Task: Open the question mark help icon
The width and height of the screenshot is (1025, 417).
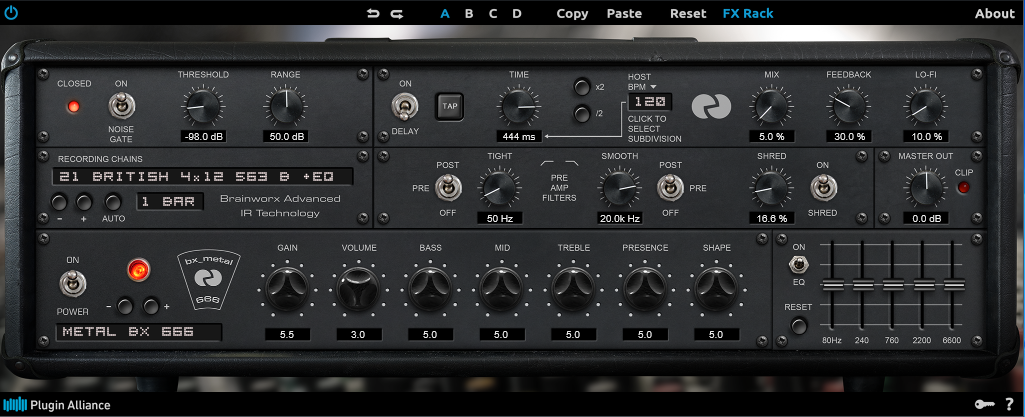Action: (1009, 404)
